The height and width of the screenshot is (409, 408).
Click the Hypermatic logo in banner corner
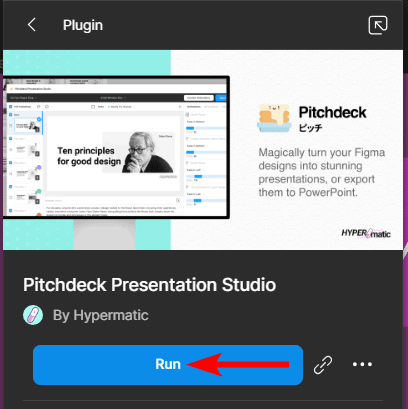coord(366,233)
